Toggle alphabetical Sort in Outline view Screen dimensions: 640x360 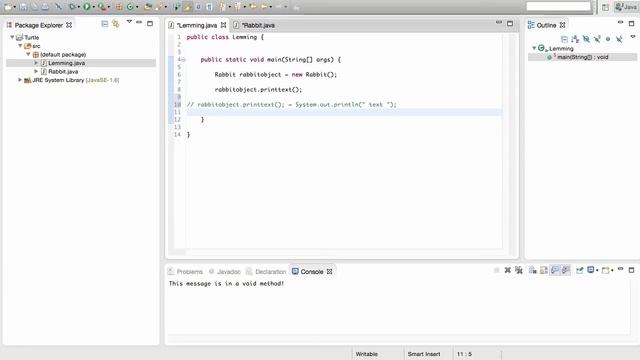(575, 39)
